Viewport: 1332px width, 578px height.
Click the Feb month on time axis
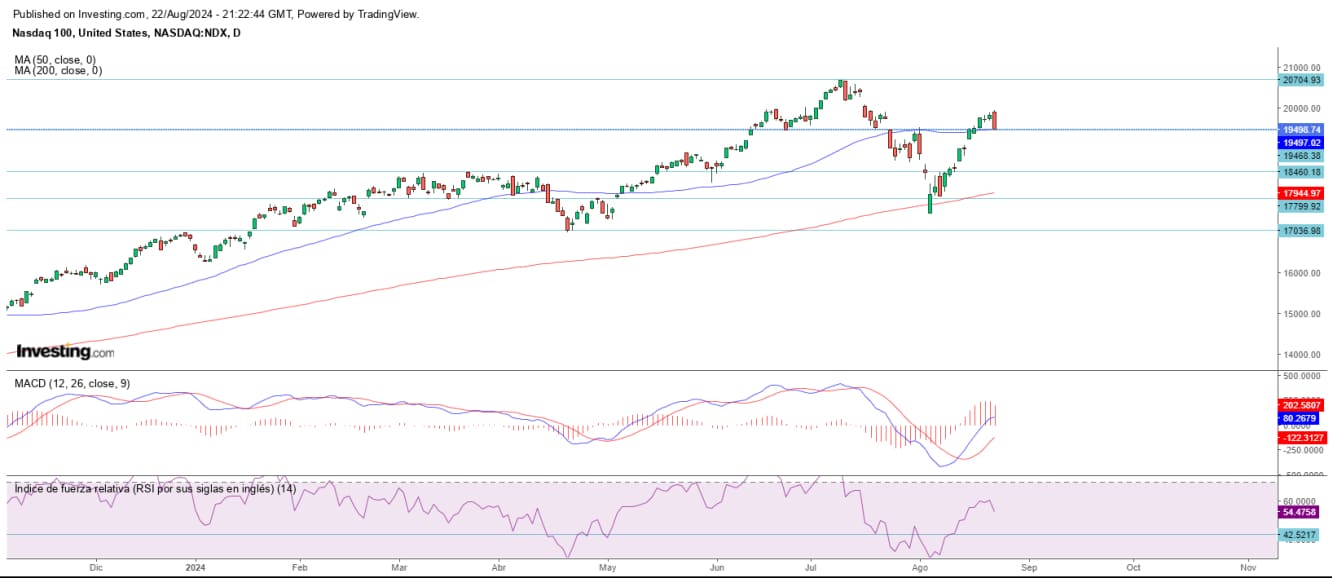(x=301, y=566)
